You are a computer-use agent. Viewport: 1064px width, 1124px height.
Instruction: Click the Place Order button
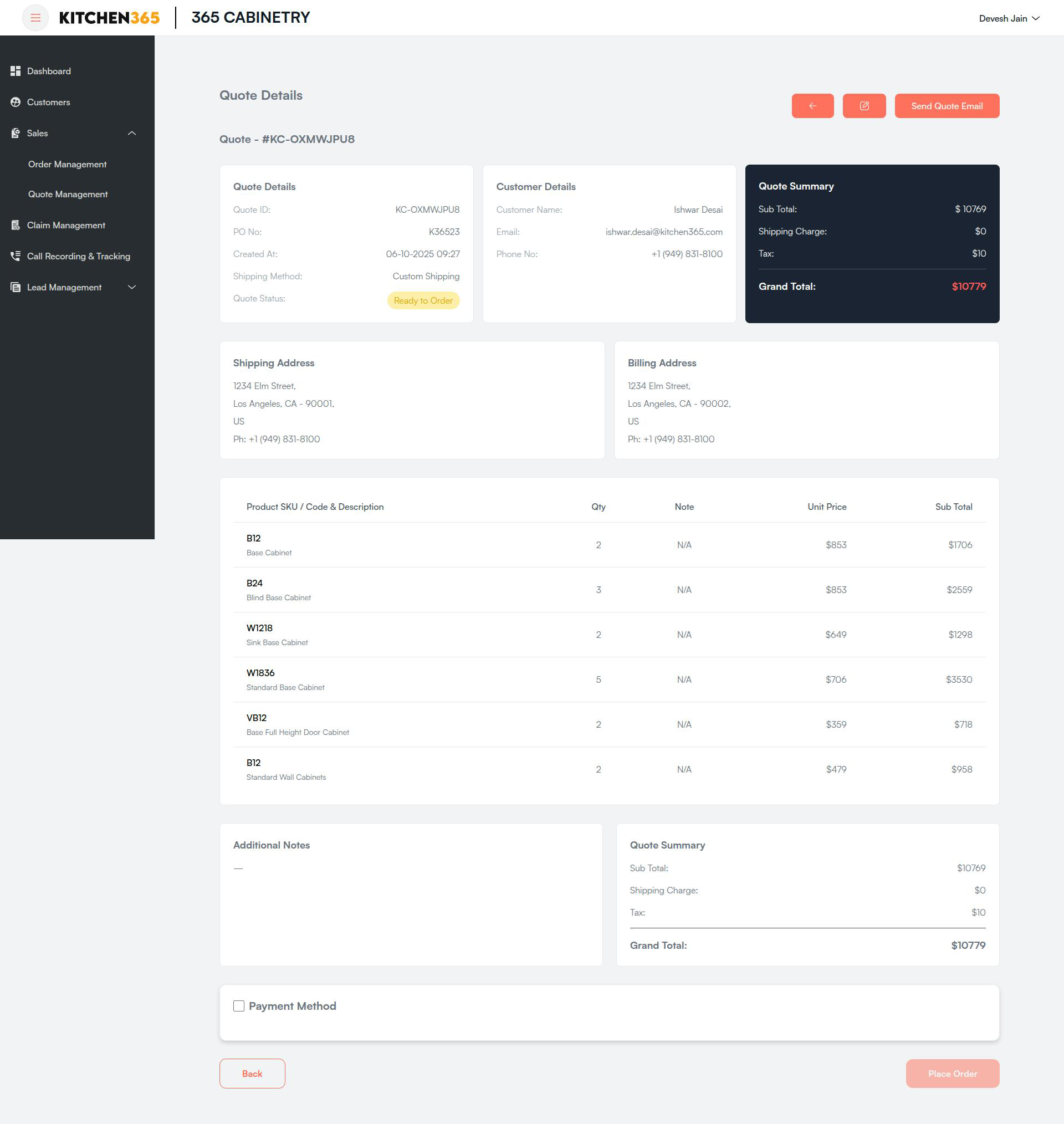[952, 1073]
